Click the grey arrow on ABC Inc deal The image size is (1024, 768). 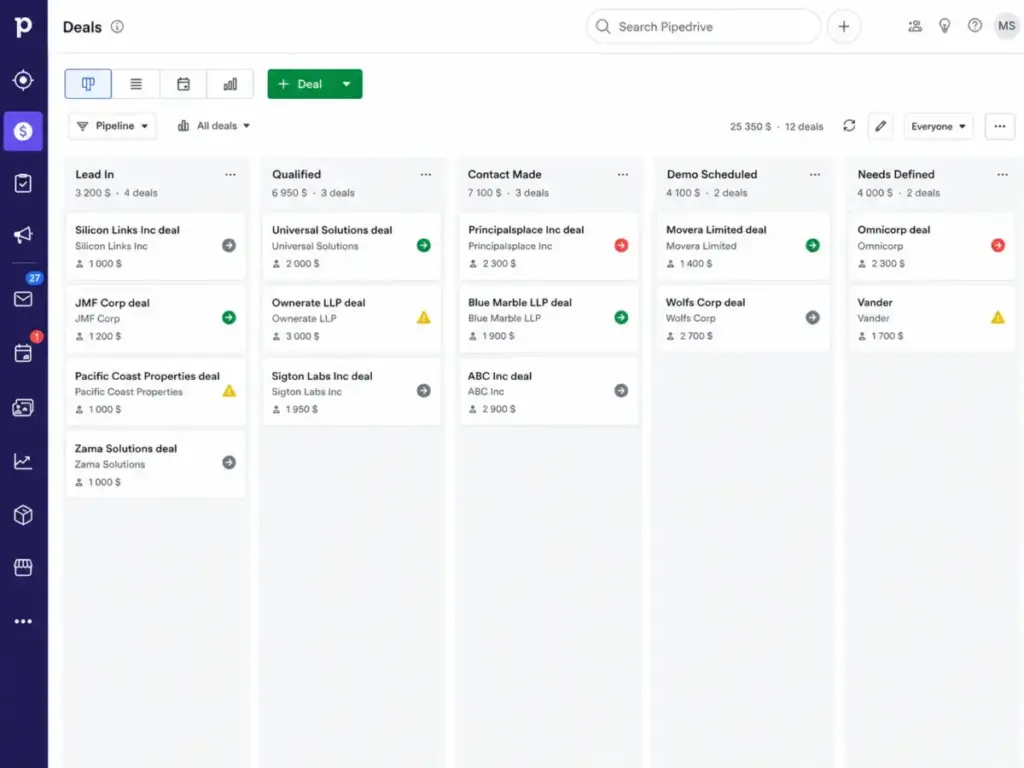(x=621, y=391)
